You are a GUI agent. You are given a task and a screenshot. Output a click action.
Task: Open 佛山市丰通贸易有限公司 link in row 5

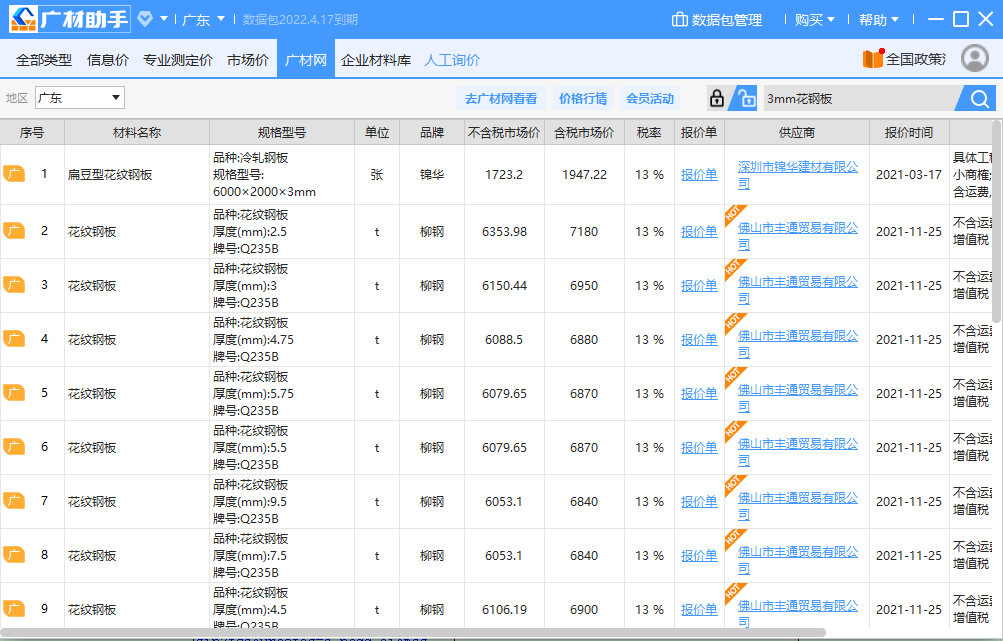[x=798, y=397]
